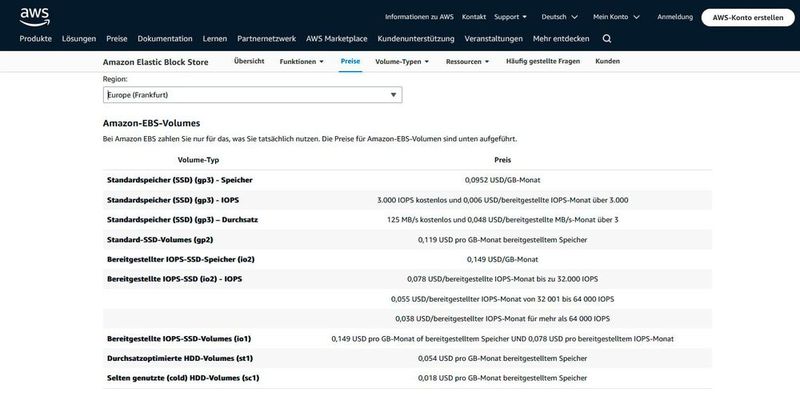800x400 pixels.
Task: Click the AWS logo
Action: [x=35, y=17]
